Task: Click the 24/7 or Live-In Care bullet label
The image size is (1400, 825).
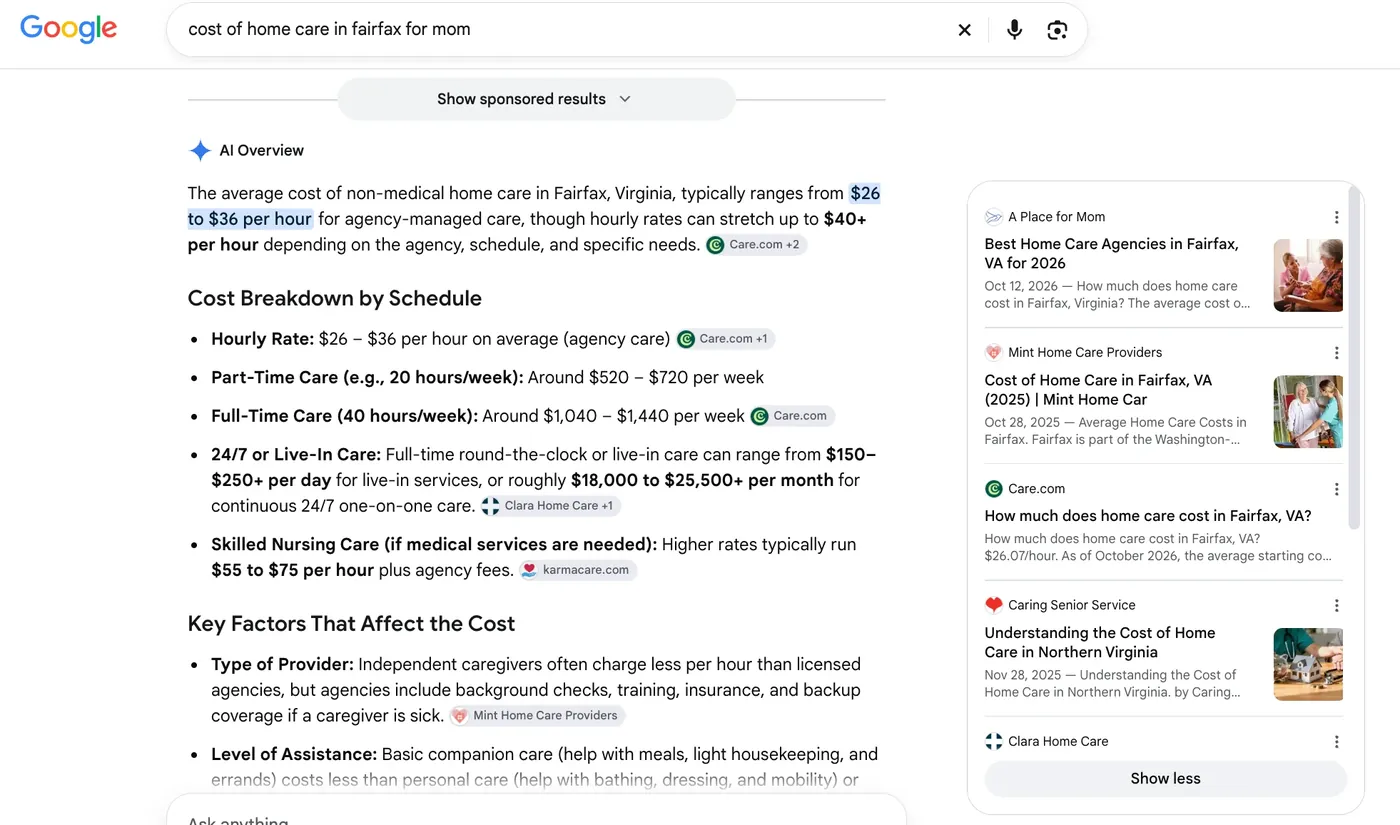Action: [296, 455]
